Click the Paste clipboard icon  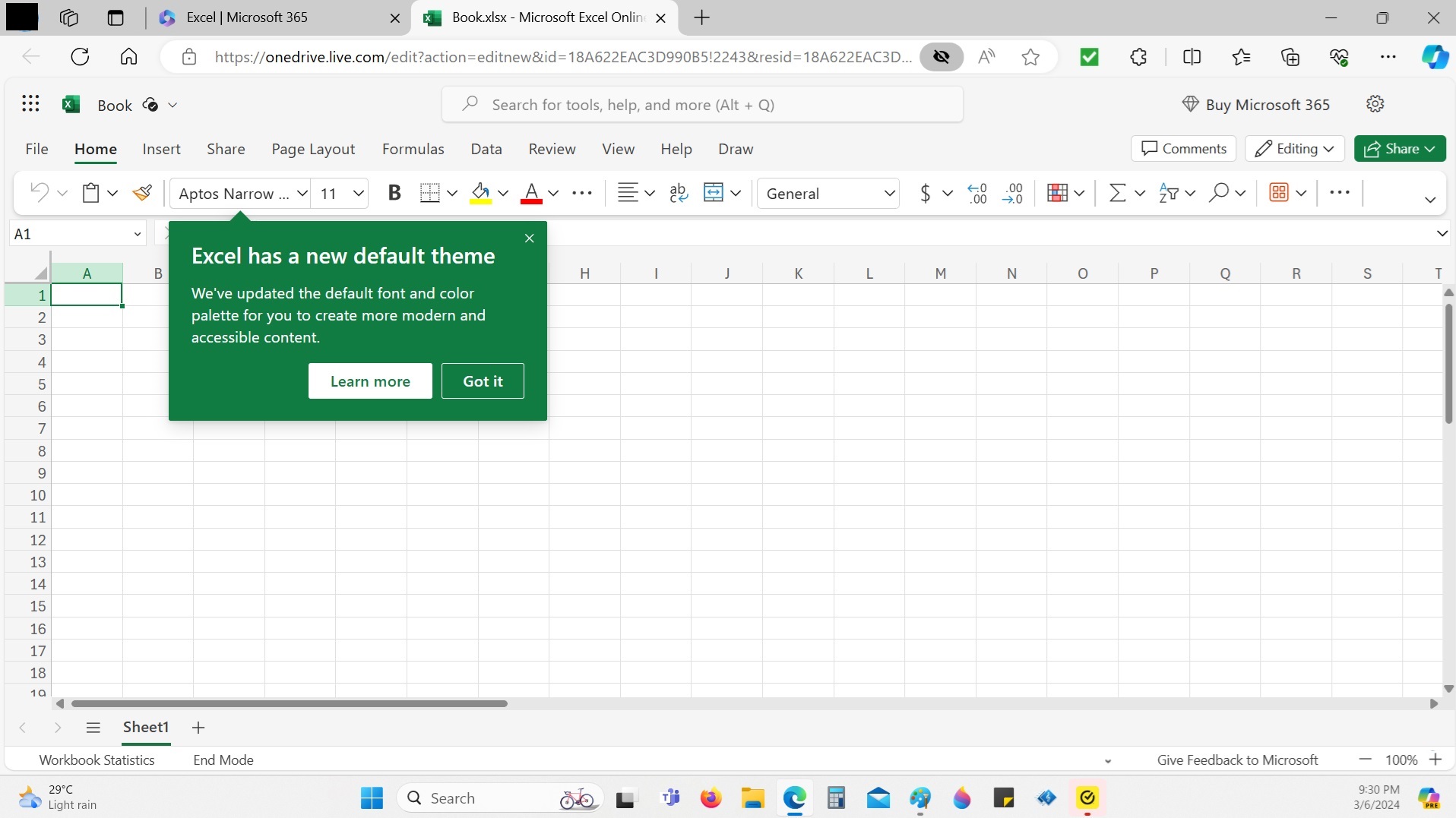click(91, 193)
